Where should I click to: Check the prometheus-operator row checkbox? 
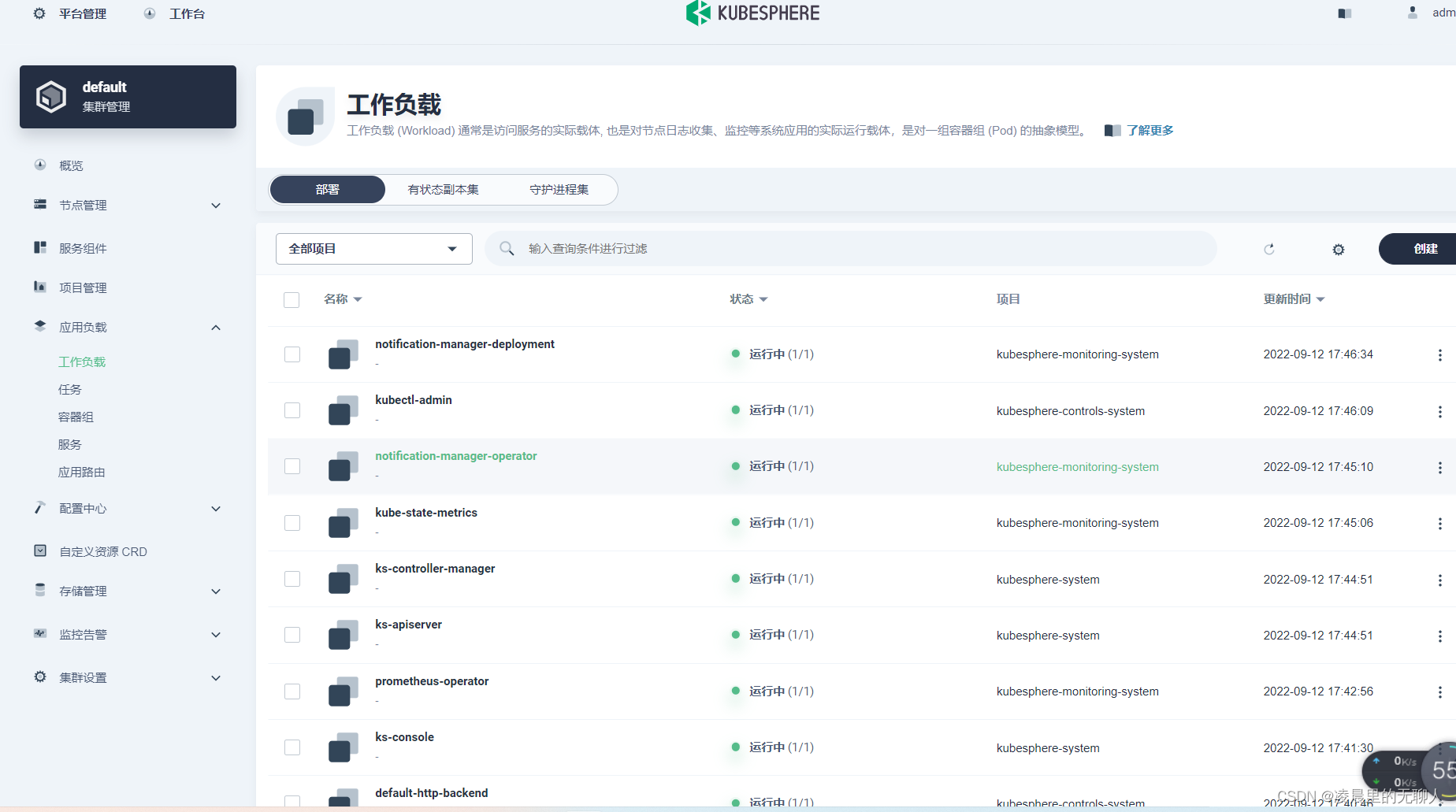(x=292, y=691)
